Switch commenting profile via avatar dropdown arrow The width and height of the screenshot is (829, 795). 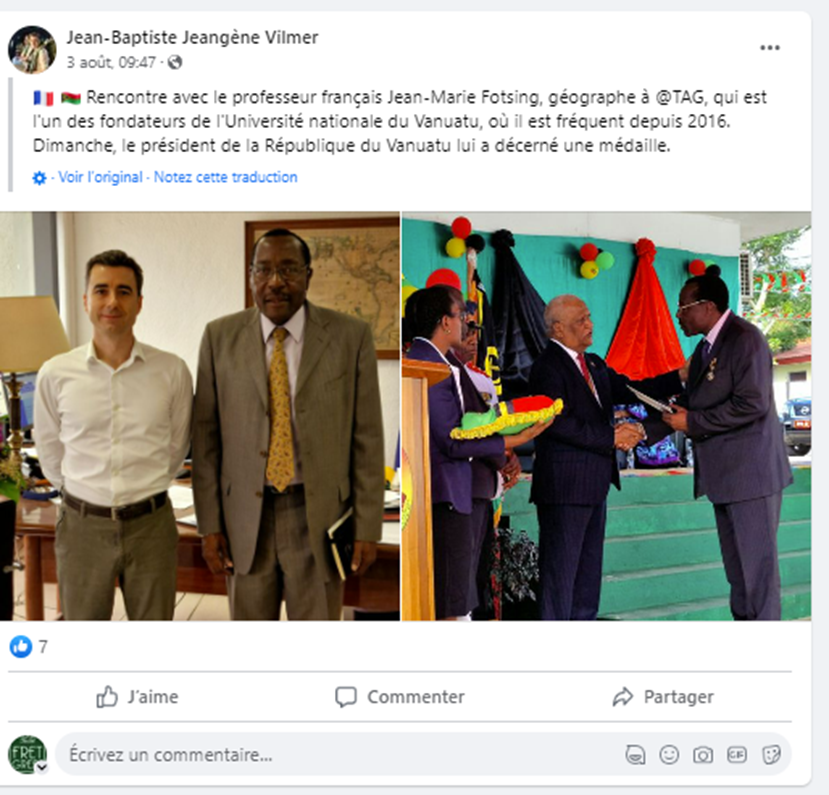42,768
